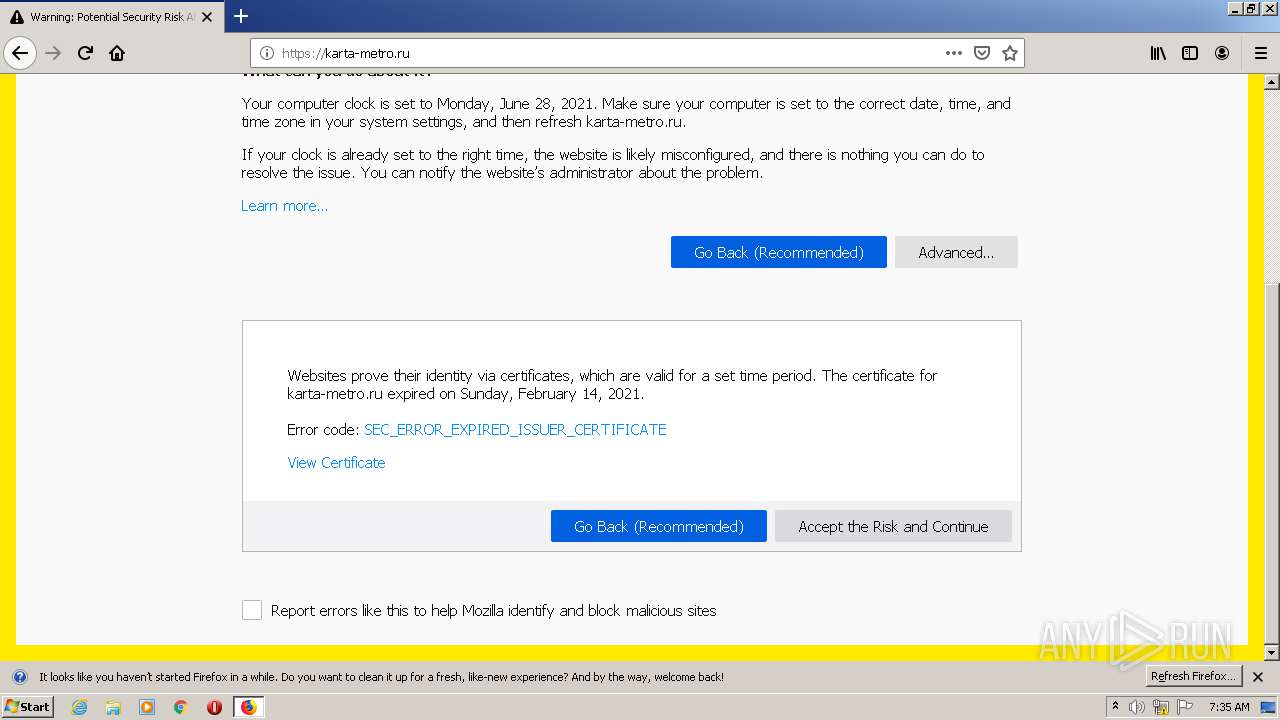
Task: Open Firefox Account menu
Action: pos(1222,53)
